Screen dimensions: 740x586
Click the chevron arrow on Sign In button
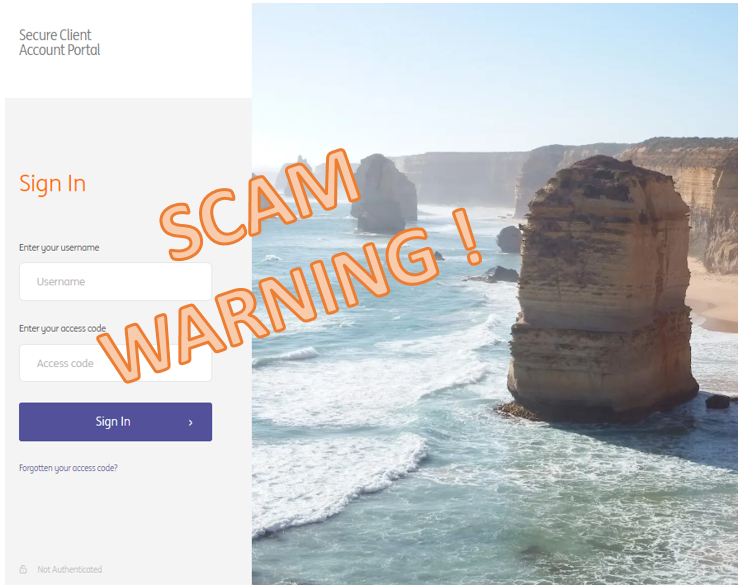(x=191, y=423)
